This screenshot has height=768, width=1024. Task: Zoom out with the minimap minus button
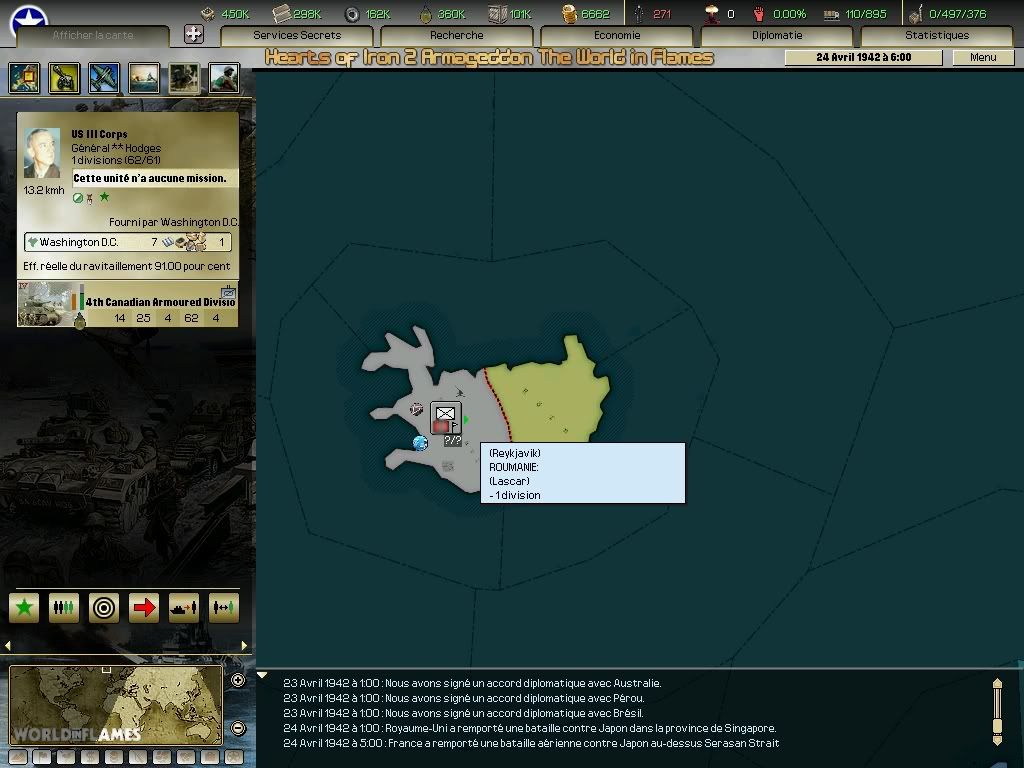coord(238,728)
